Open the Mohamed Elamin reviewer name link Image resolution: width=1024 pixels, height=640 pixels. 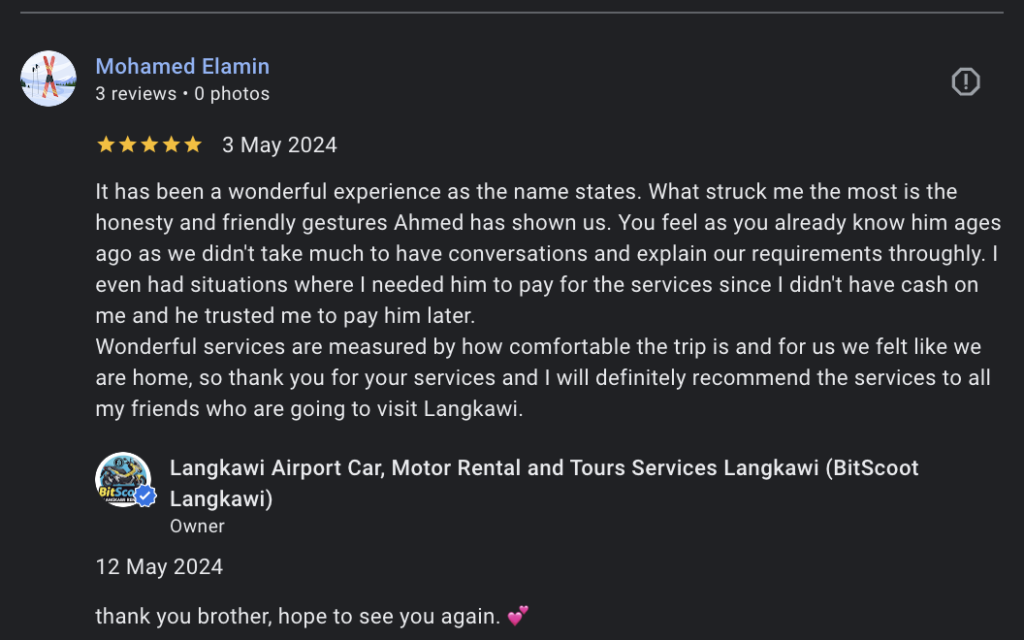(x=182, y=67)
